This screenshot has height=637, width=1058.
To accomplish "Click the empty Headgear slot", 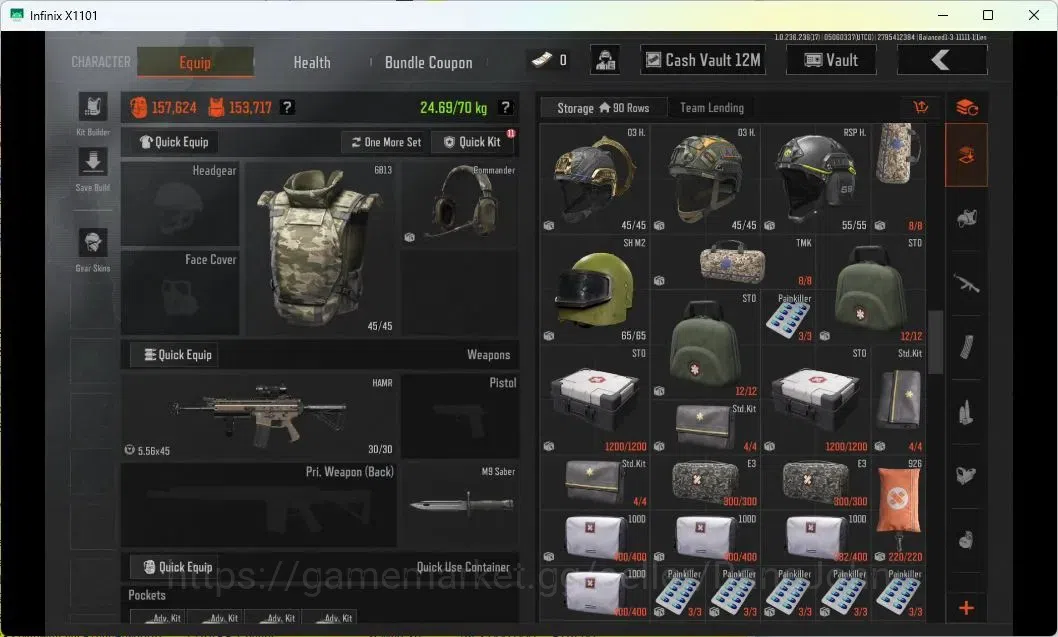I will (180, 204).
